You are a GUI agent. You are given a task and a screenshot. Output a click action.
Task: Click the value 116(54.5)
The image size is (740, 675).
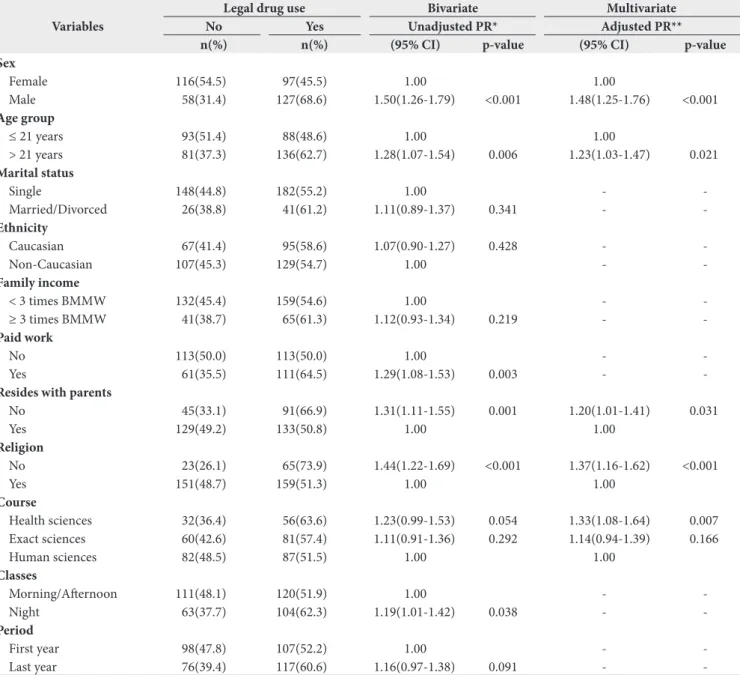(201, 82)
